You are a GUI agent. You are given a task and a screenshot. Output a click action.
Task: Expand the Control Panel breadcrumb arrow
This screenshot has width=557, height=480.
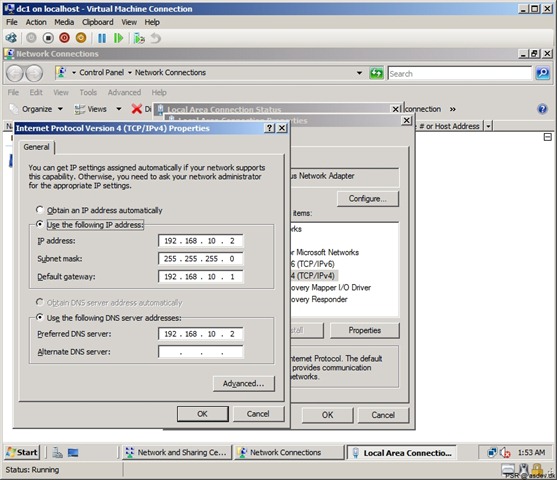coord(130,72)
